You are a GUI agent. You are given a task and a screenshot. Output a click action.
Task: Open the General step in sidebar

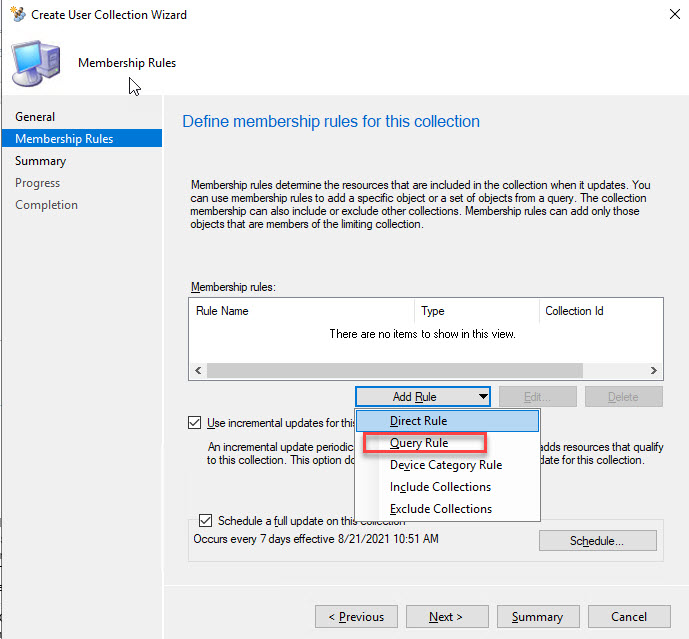pos(35,117)
